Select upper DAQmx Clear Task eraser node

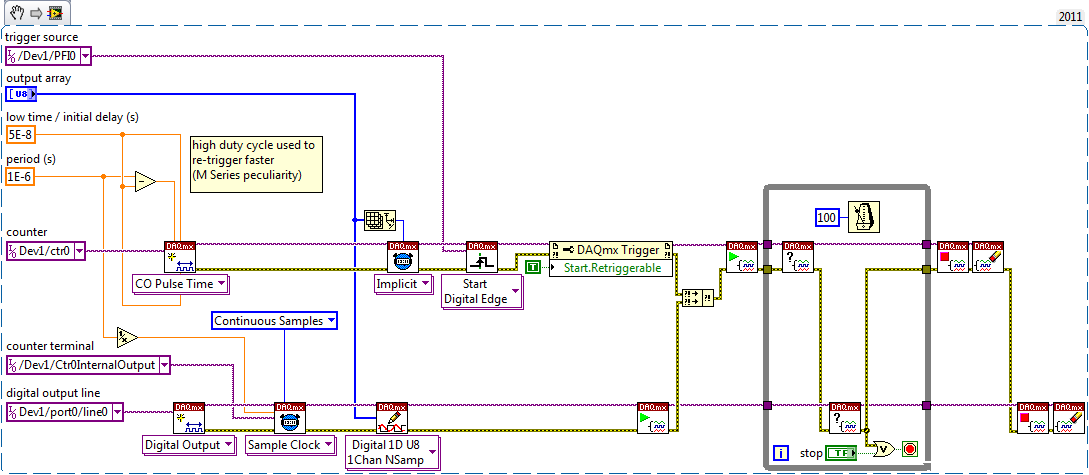tap(988, 256)
